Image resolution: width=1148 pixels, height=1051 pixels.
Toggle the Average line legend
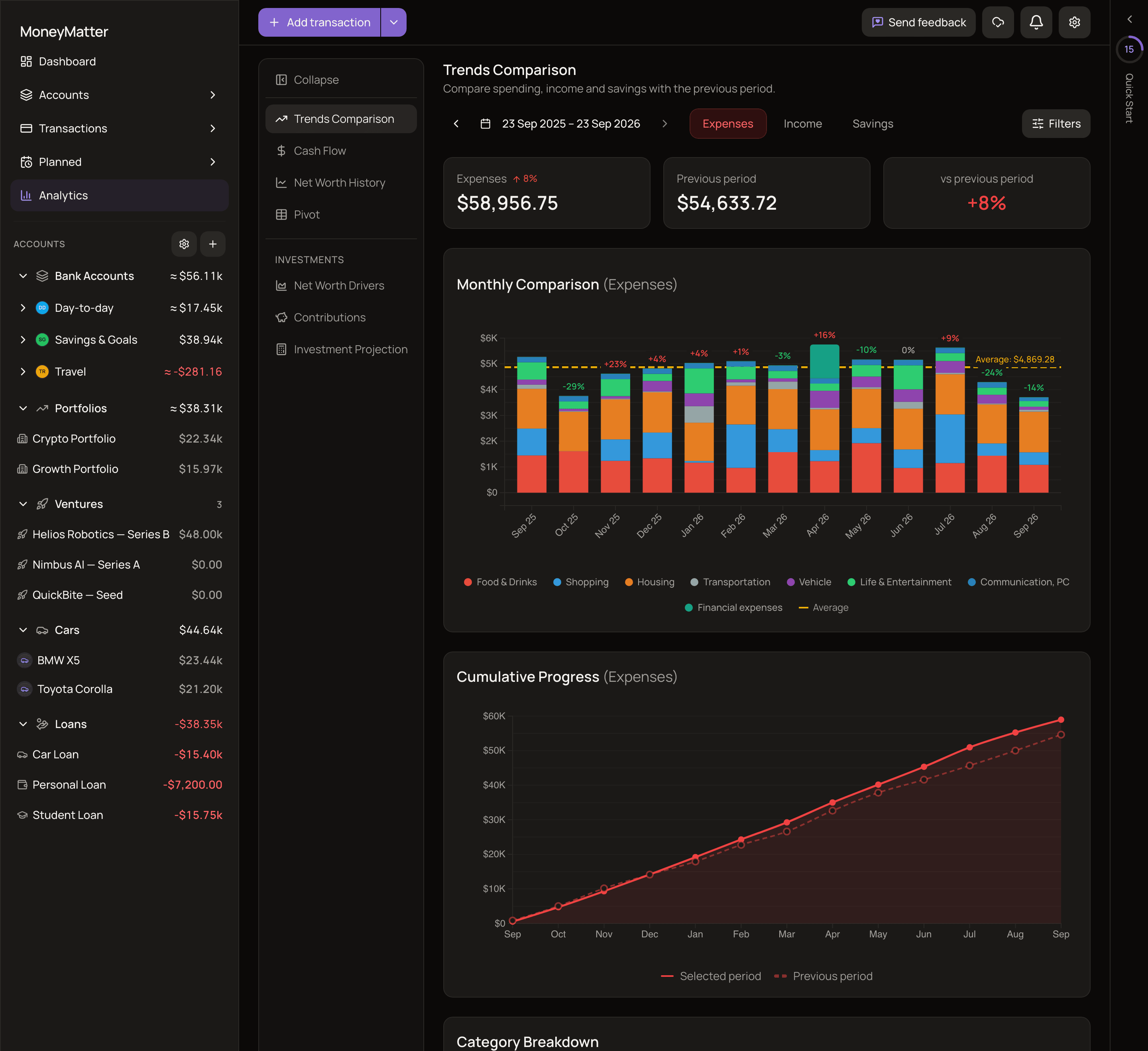coord(824,607)
